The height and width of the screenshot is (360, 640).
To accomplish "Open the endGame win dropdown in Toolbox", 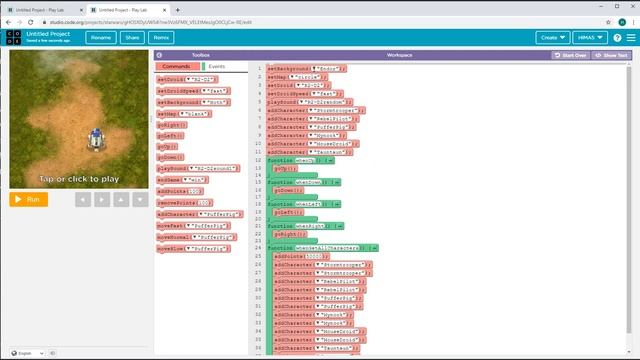I will 194,180.
